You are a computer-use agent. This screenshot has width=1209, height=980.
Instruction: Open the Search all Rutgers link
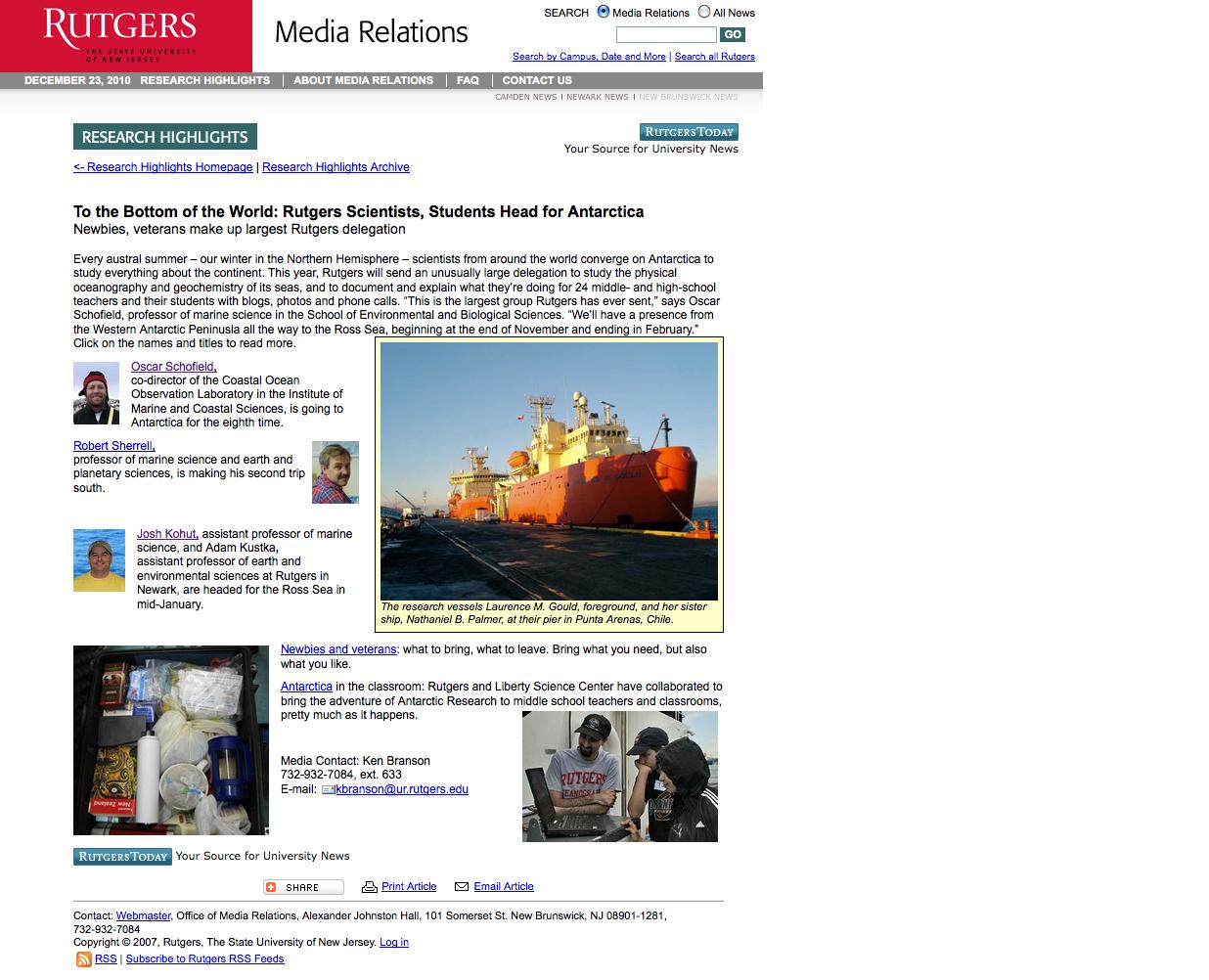[715, 57]
